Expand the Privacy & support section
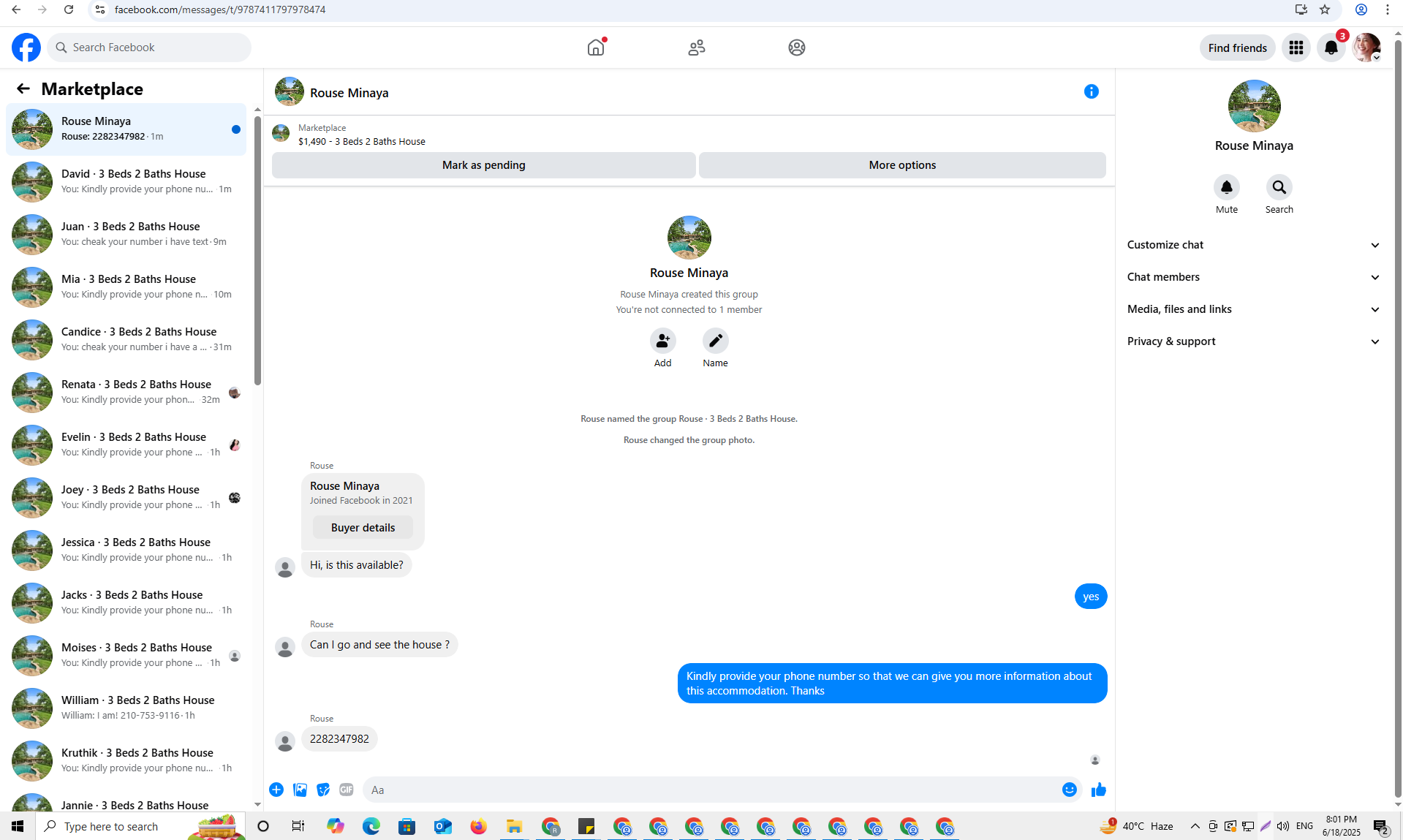1403x840 pixels. pyautogui.click(x=1254, y=341)
